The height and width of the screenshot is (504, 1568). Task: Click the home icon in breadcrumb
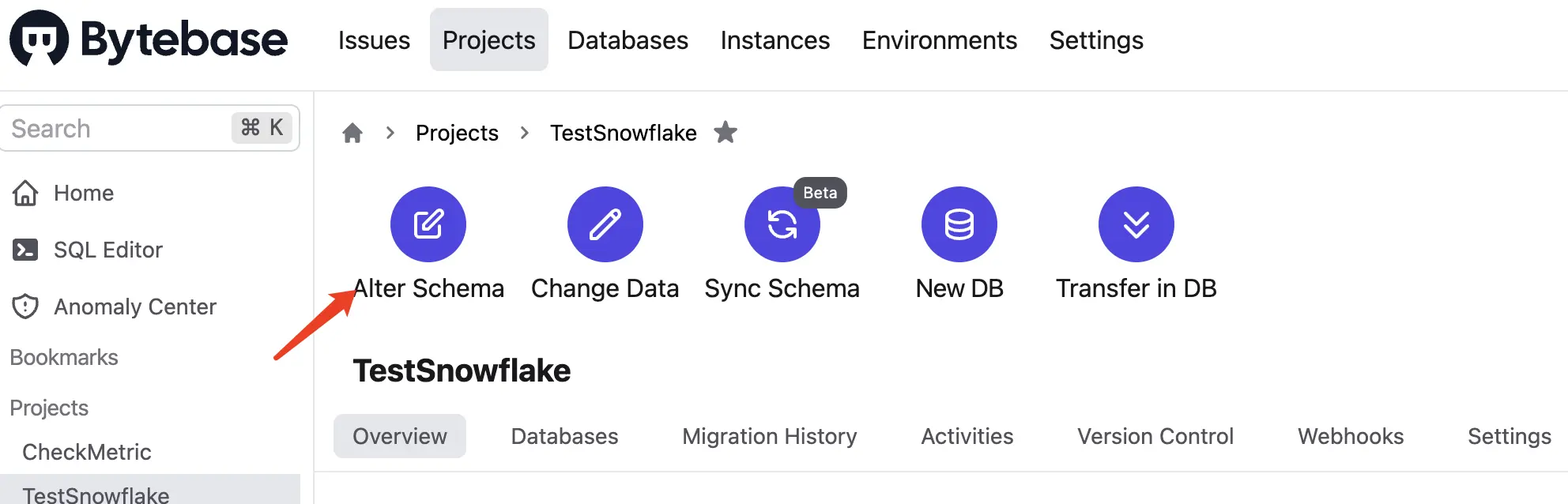coord(352,133)
